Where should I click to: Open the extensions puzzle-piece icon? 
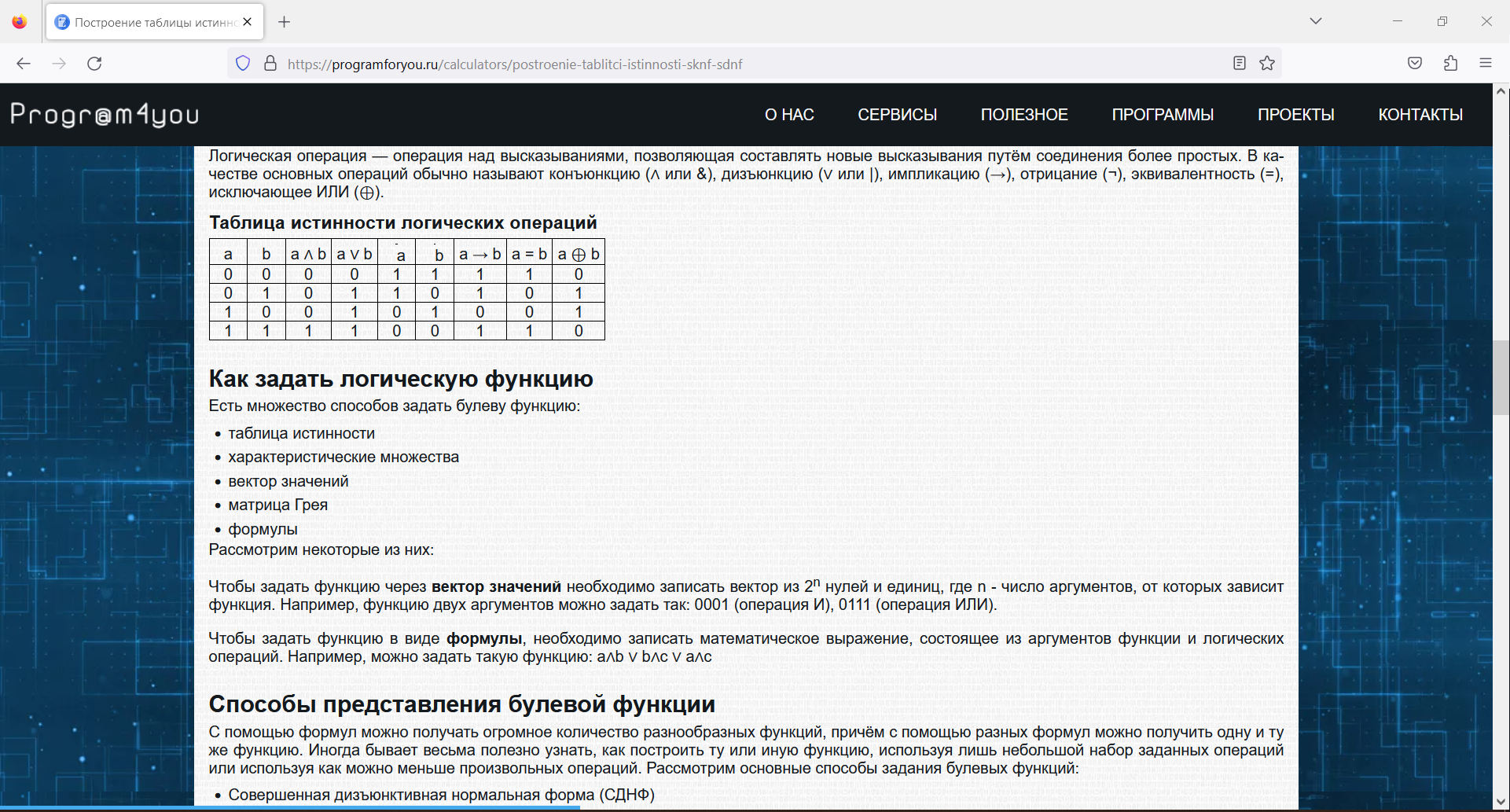pos(1450,64)
